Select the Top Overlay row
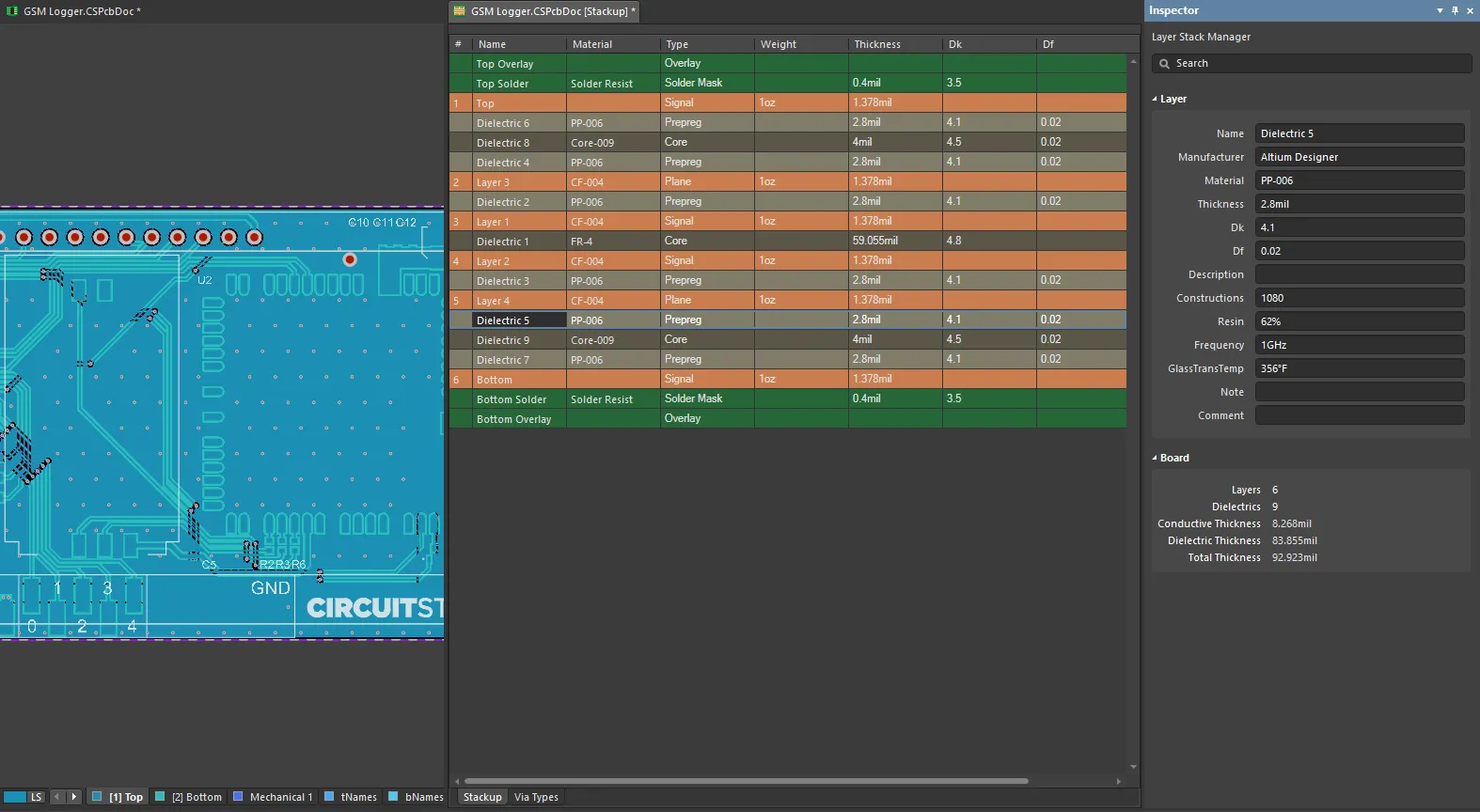The width and height of the screenshot is (1480, 812). pos(788,64)
